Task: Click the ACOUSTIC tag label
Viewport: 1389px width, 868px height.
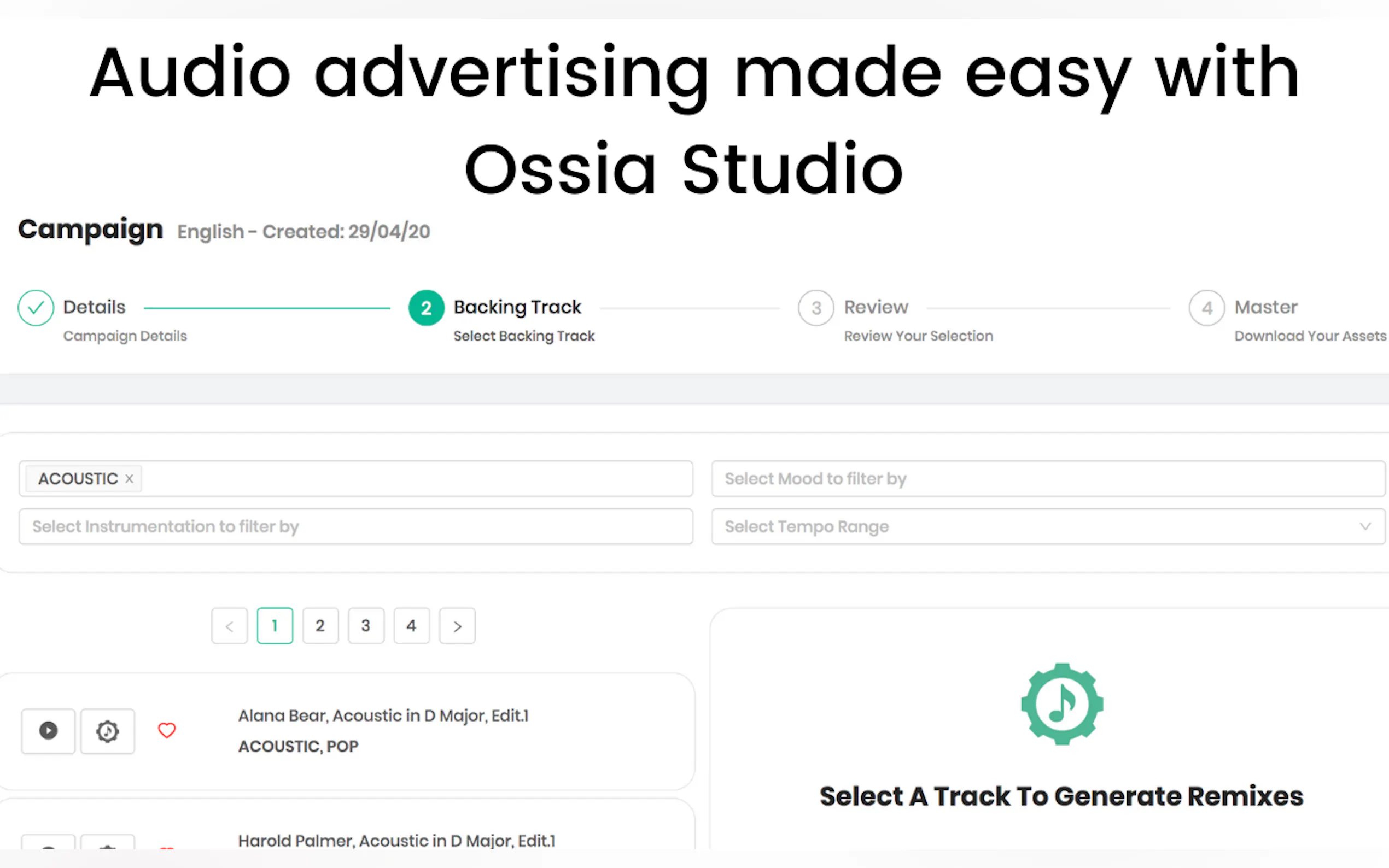Action: tap(78, 479)
